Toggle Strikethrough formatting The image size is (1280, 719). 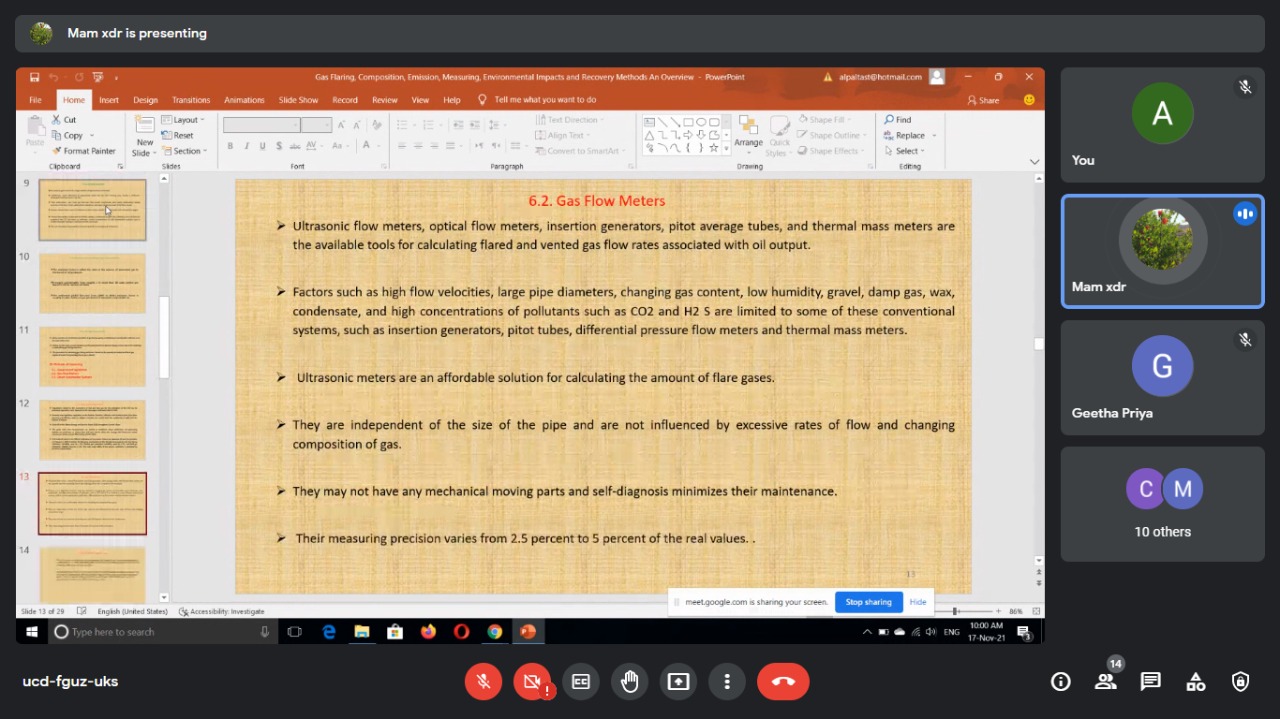[x=294, y=146]
